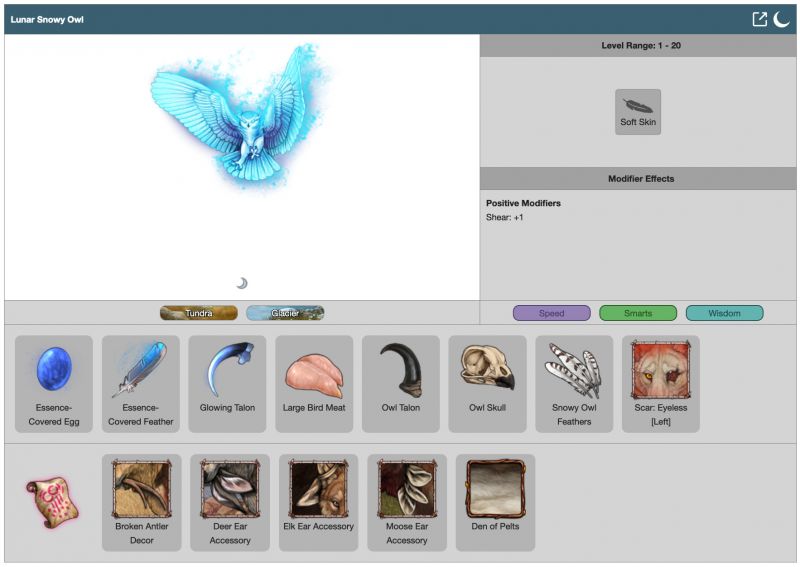Open the external link icon in header
Image resolution: width=800 pixels, height=567 pixels.
760,19
